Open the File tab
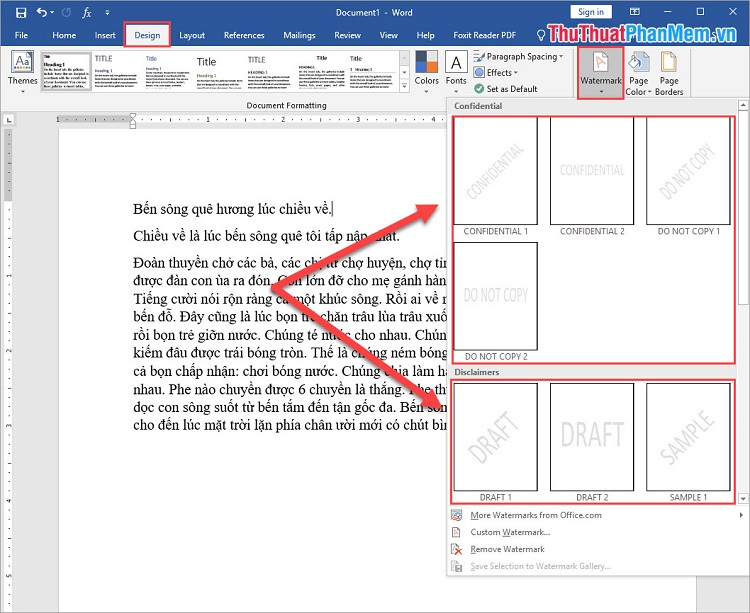 22,35
